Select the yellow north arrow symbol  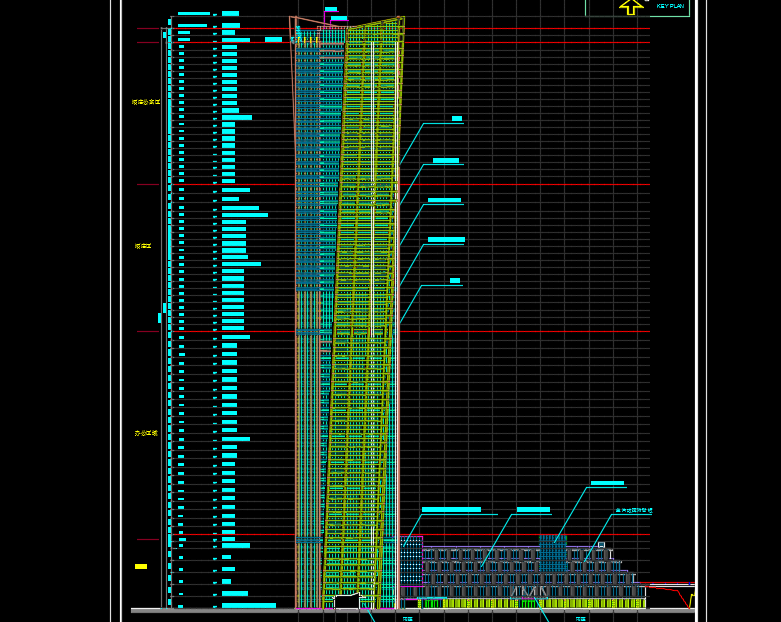(x=631, y=7)
